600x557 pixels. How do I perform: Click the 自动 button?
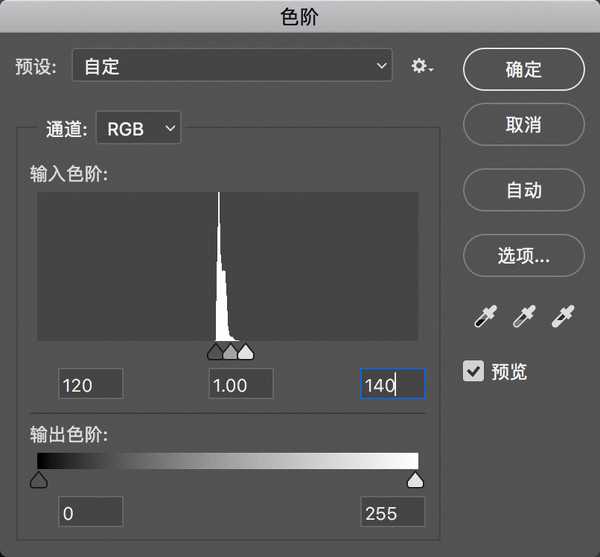coord(523,190)
